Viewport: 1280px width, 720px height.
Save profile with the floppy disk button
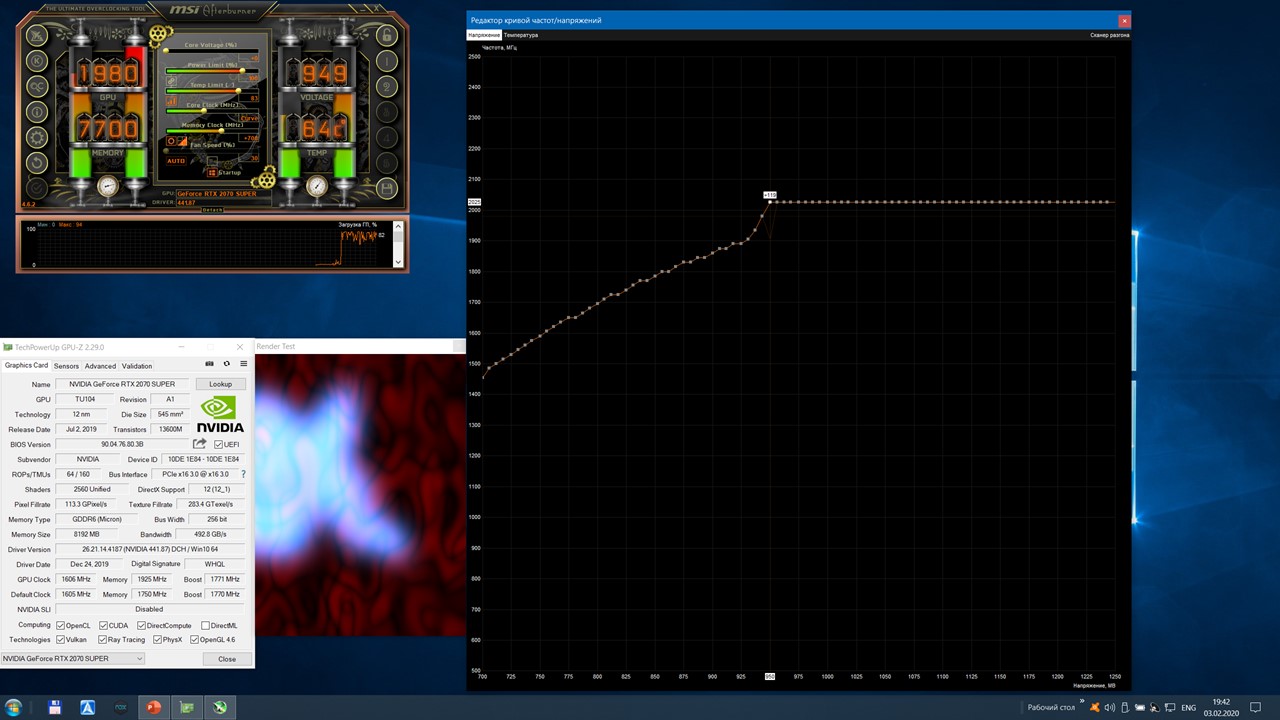pyautogui.click(x=388, y=189)
